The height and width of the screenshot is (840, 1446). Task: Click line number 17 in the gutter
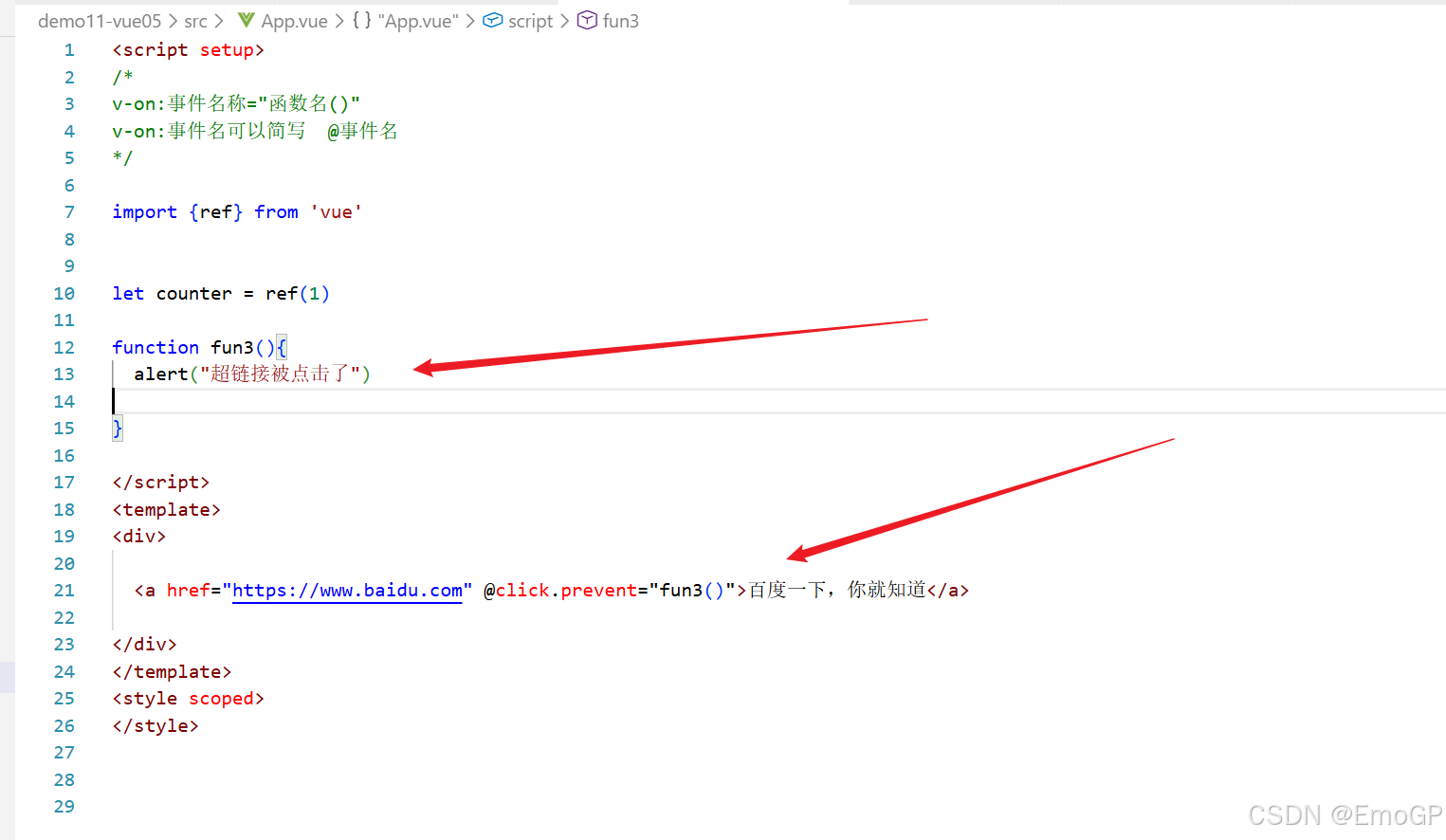[64, 483]
